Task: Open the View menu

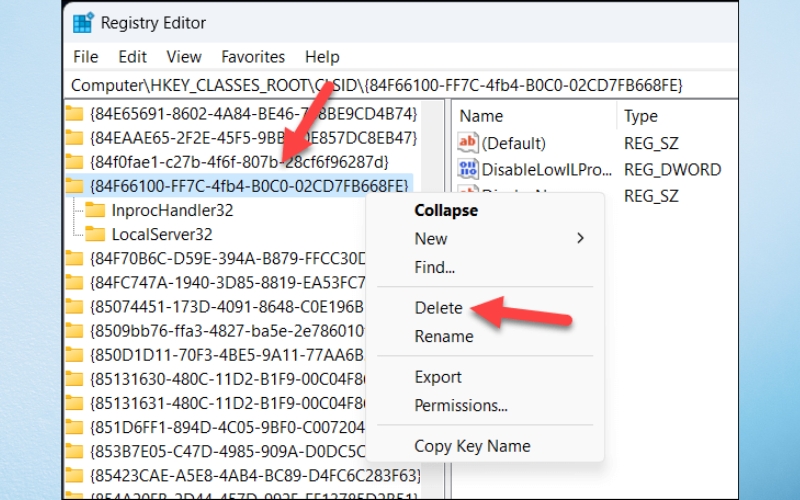Action: [x=184, y=57]
